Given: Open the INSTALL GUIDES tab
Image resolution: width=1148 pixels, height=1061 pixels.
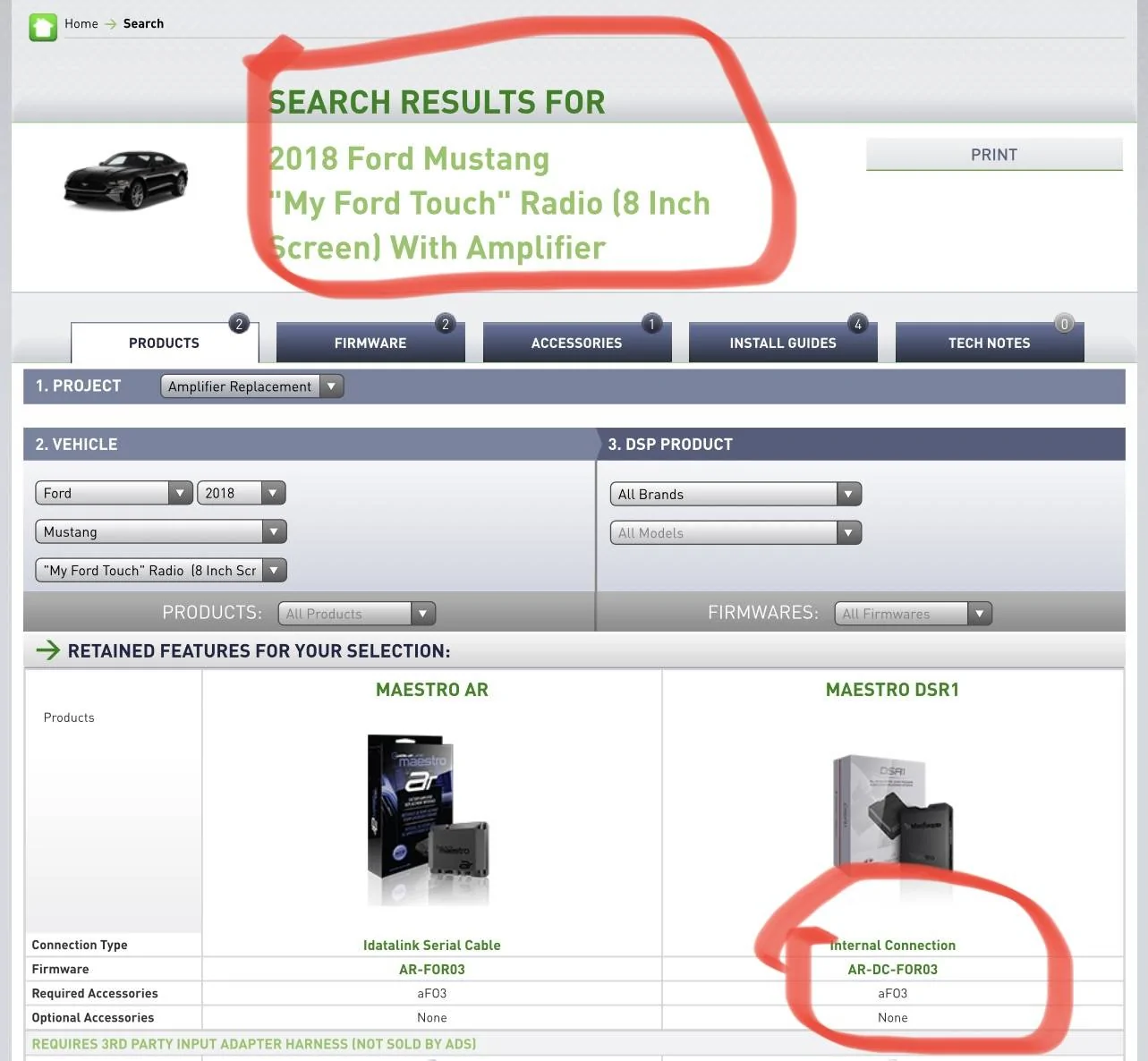Looking at the screenshot, I should click(783, 343).
